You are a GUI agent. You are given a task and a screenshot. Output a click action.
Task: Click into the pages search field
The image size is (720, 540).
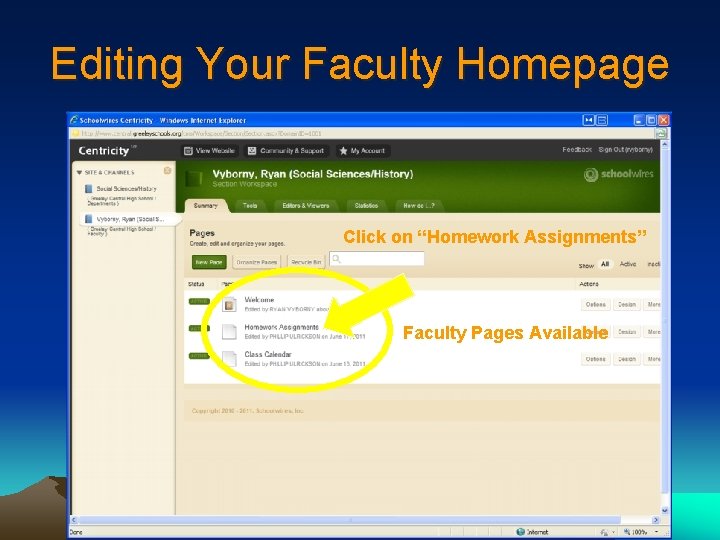point(377,259)
